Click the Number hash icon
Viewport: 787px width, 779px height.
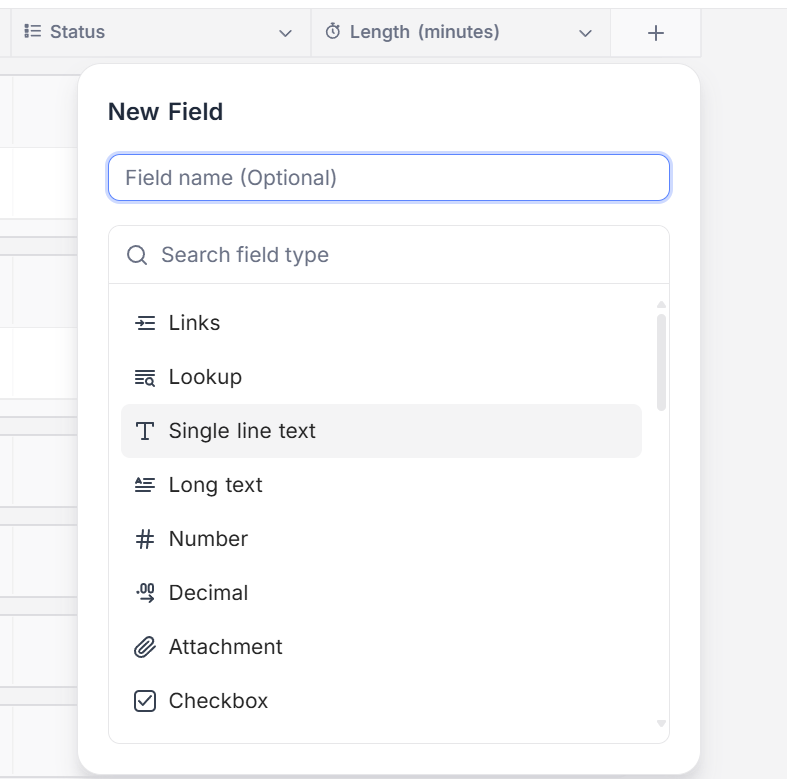145,539
